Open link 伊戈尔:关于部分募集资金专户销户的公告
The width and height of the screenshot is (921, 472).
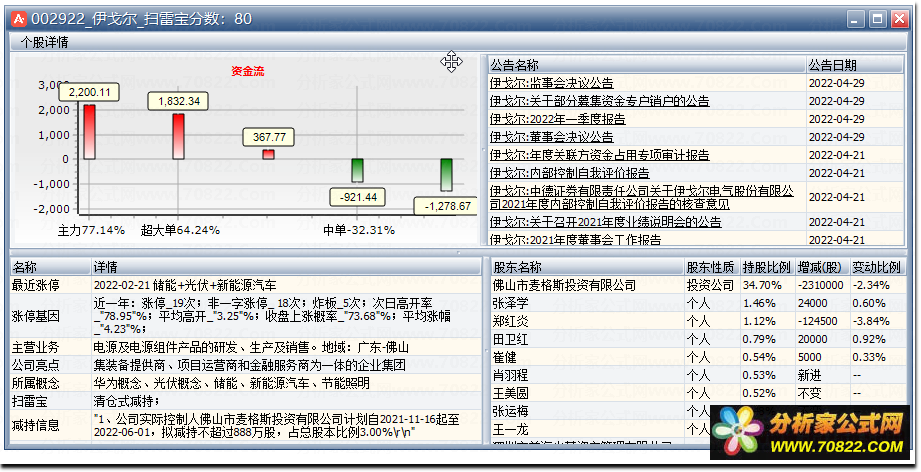[x=600, y=101]
